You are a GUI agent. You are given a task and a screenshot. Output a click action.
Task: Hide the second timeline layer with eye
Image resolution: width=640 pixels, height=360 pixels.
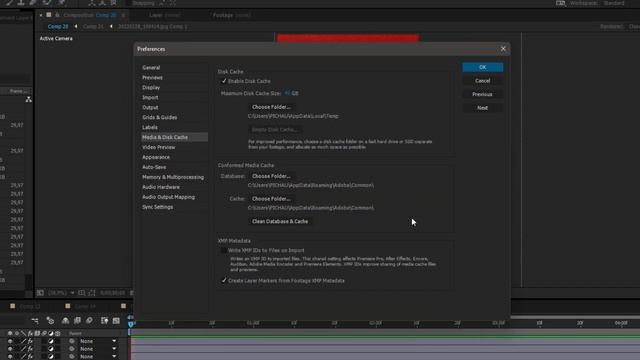10,349
